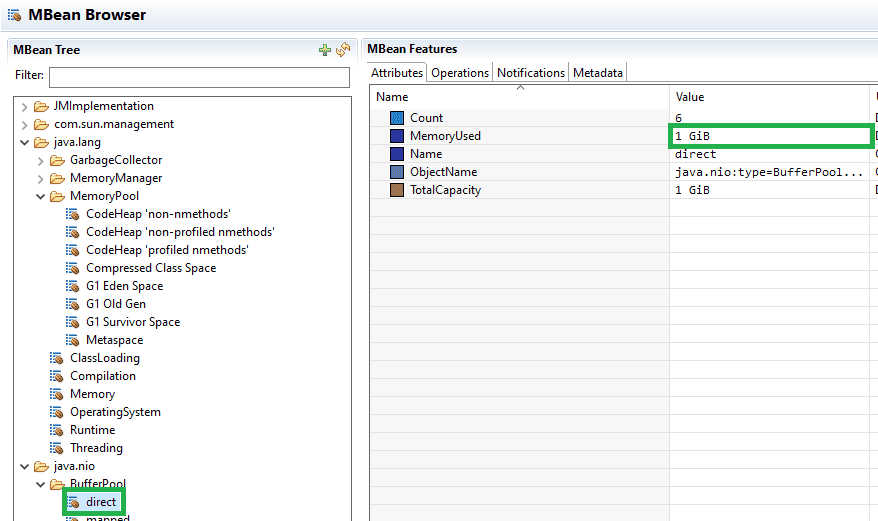Select the Name value direct

coord(695,154)
